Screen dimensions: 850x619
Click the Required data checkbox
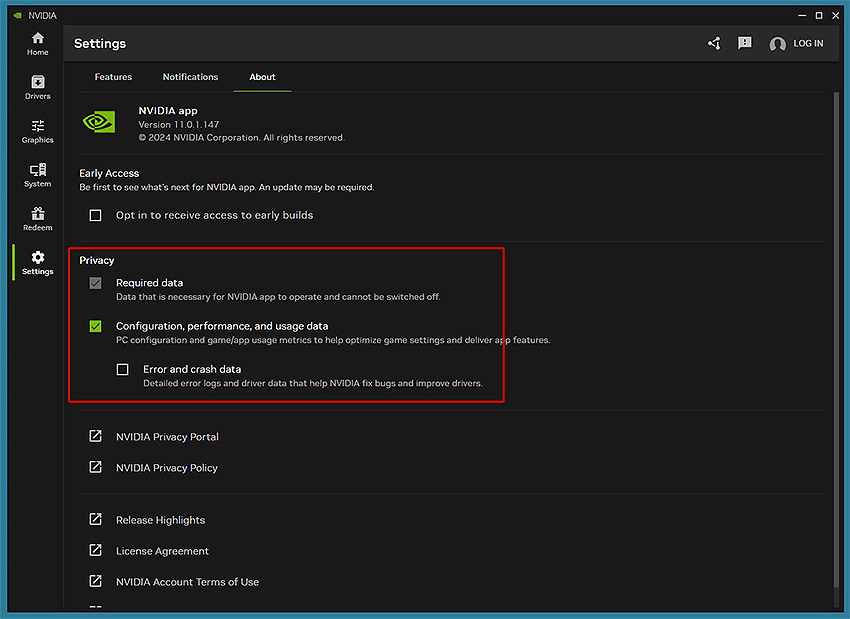[x=95, y=283]
